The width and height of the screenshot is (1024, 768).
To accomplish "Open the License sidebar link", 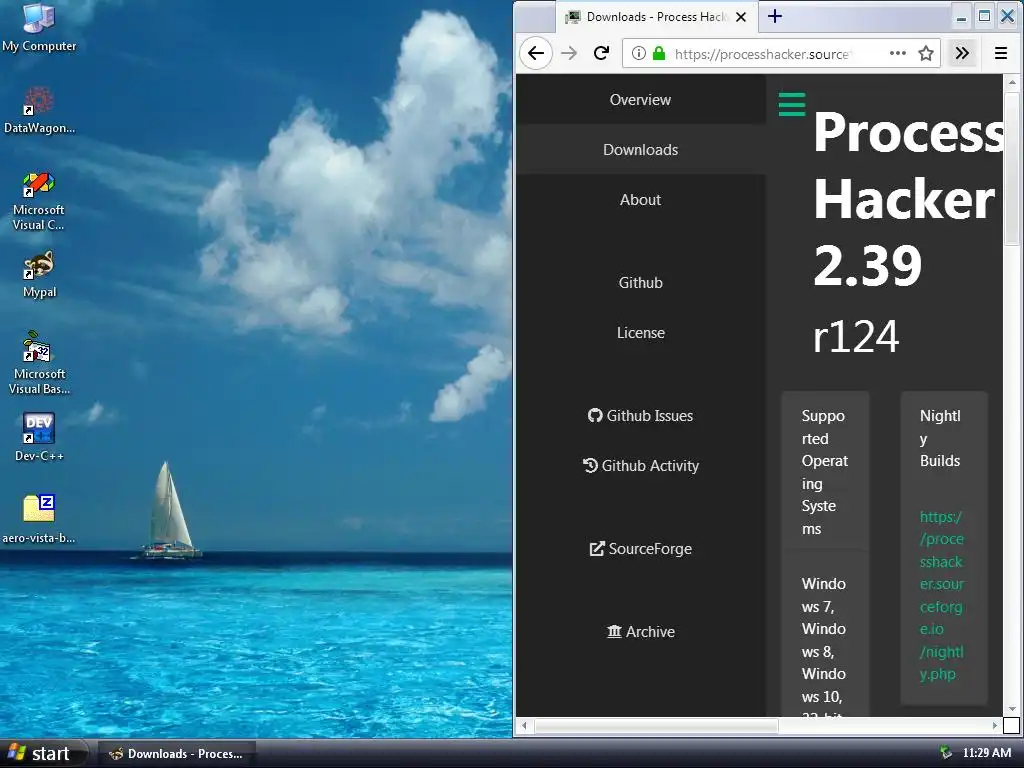I will pyautogui.click(x=640, y=333).
